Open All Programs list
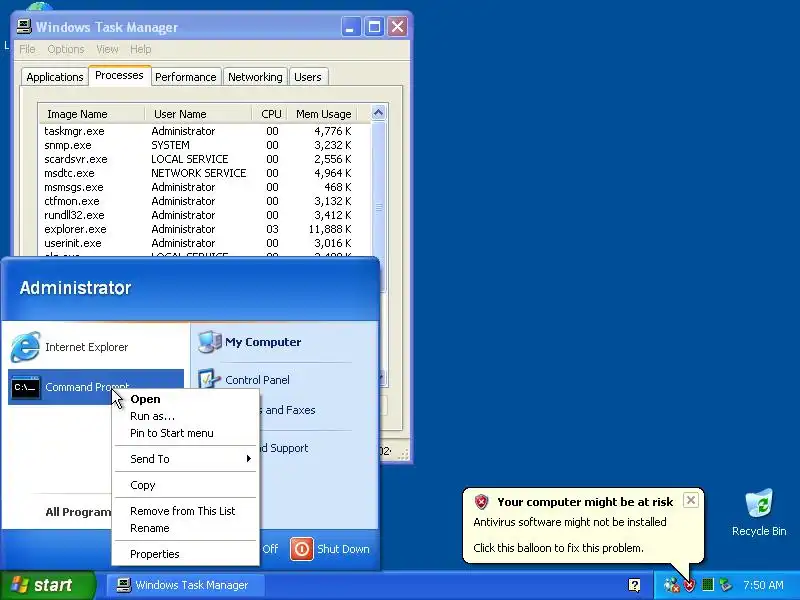Image resolution: width=800 pixels, height=600 pixels. pos(78,512)
